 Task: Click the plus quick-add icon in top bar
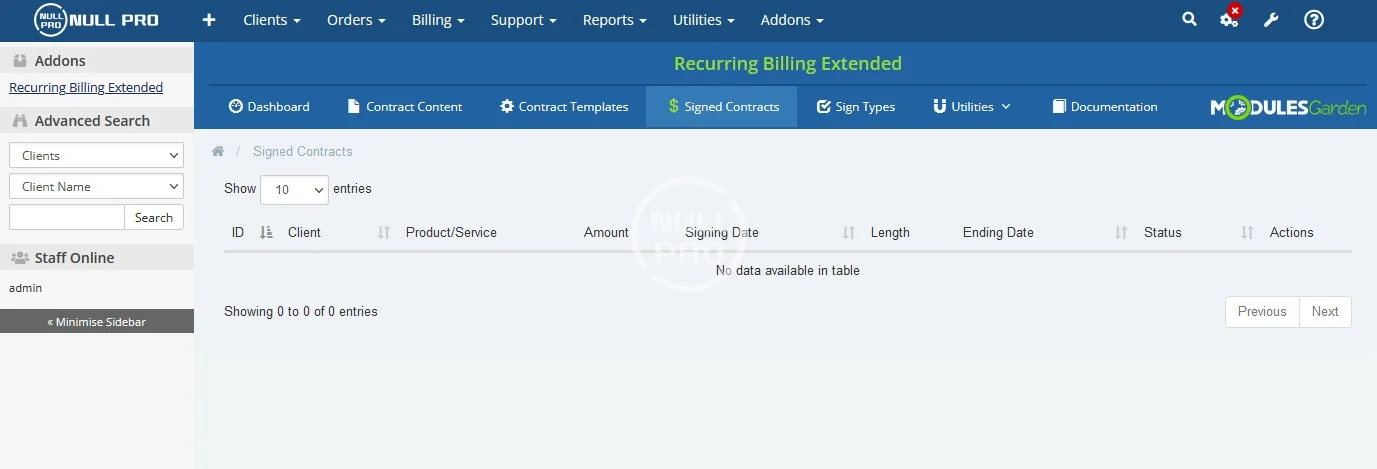click(x=209, y=20)
